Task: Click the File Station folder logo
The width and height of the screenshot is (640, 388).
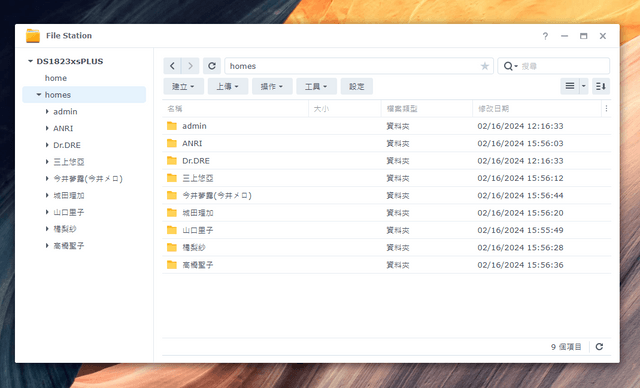Action: click(33, 35)
